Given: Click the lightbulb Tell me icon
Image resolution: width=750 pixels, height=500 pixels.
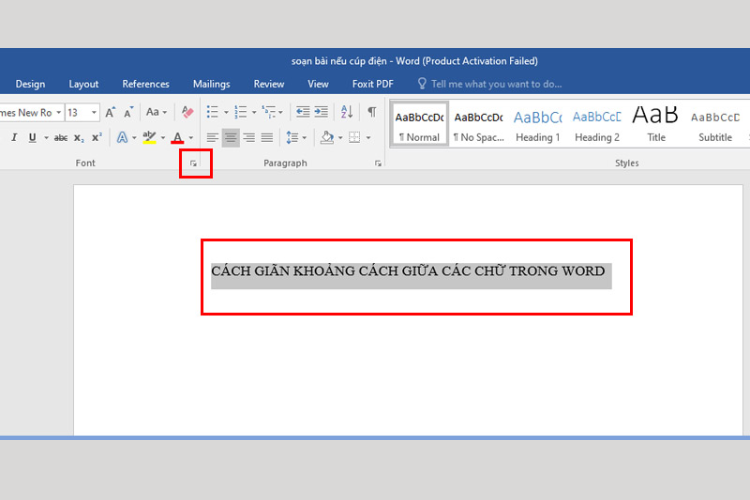Looking at the screenshot, I should (422, 84).
